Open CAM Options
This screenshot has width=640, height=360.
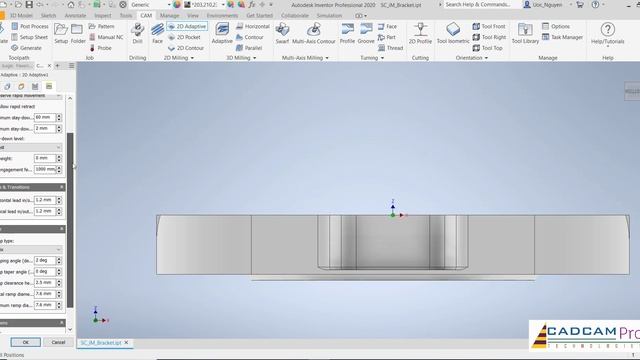tap(556, 26)
